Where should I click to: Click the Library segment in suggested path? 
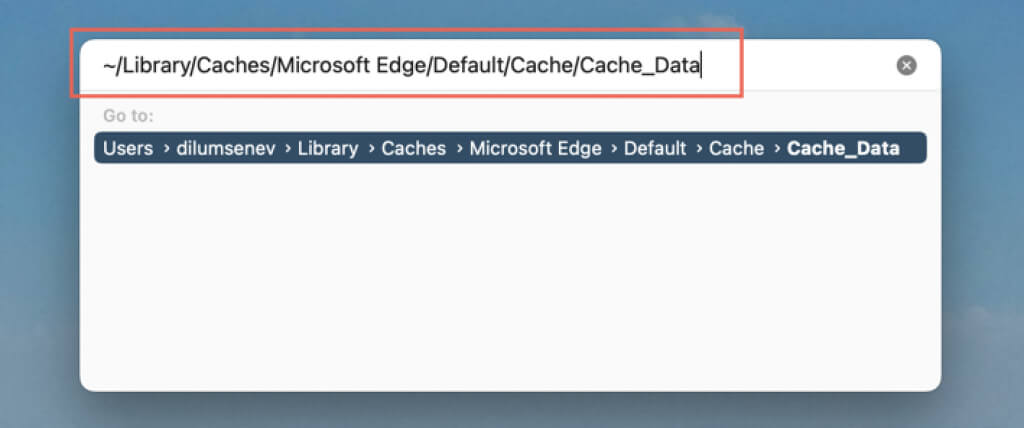pyautogui.click(x=326, y=148)
